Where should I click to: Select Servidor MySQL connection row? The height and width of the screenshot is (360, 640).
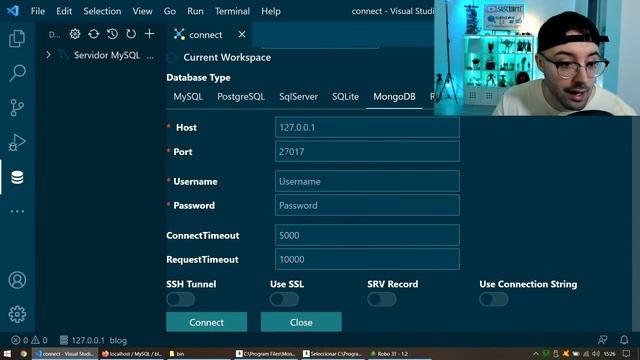(101, 55)
